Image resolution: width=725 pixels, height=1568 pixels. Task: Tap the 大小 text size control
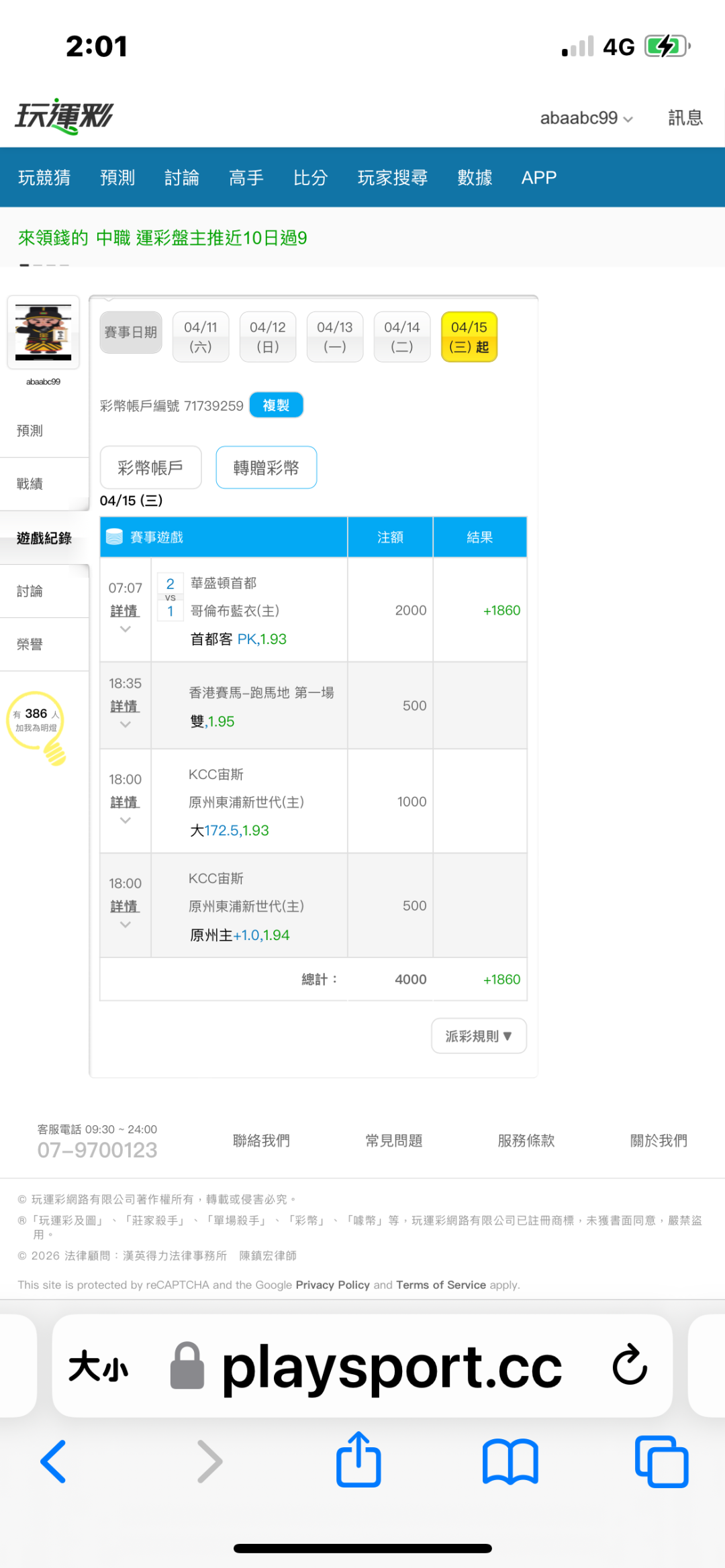coord(98,1366)
